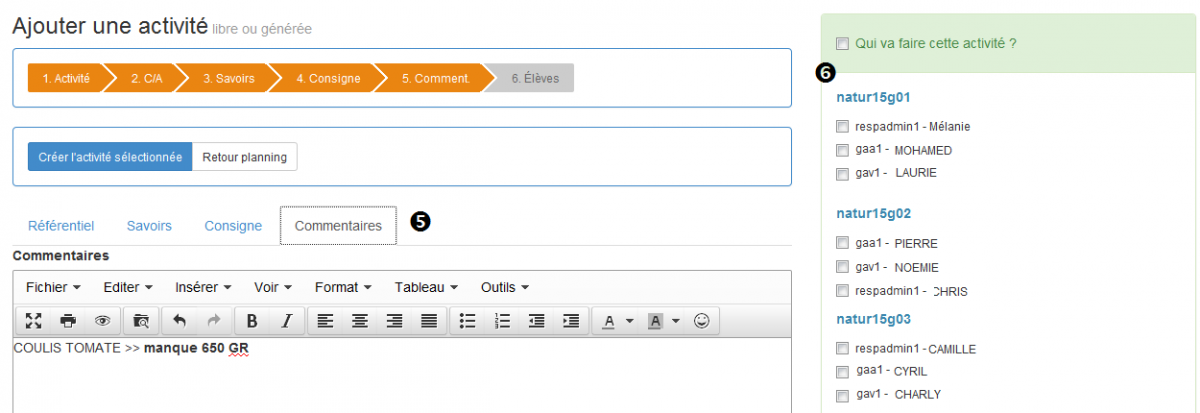The height and width of the screenshot is (413, 1200).
Task: Click 'Créer l'activité sélectionnée' button
Action: point(110,157)
